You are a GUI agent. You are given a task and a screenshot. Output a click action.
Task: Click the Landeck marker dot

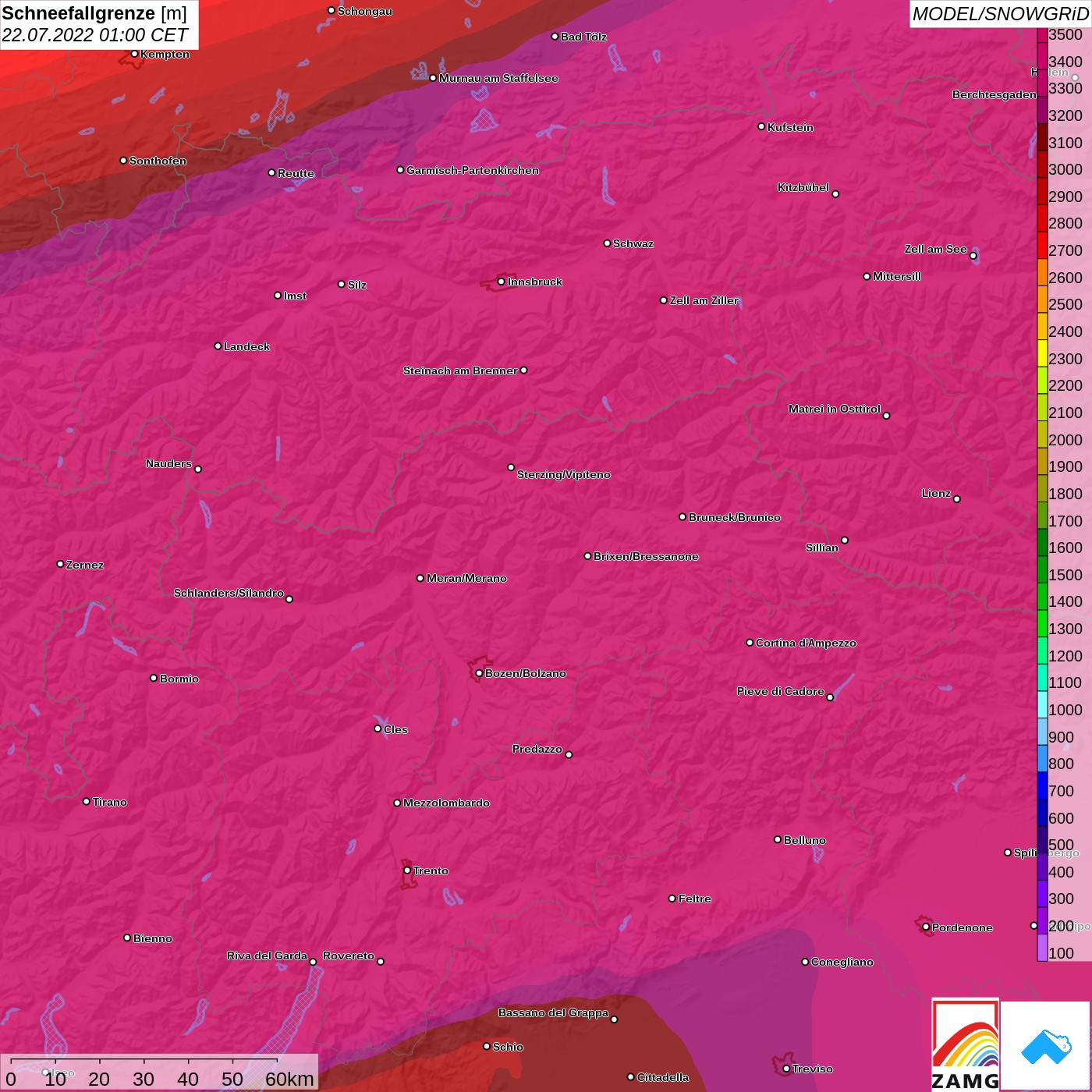218,346
